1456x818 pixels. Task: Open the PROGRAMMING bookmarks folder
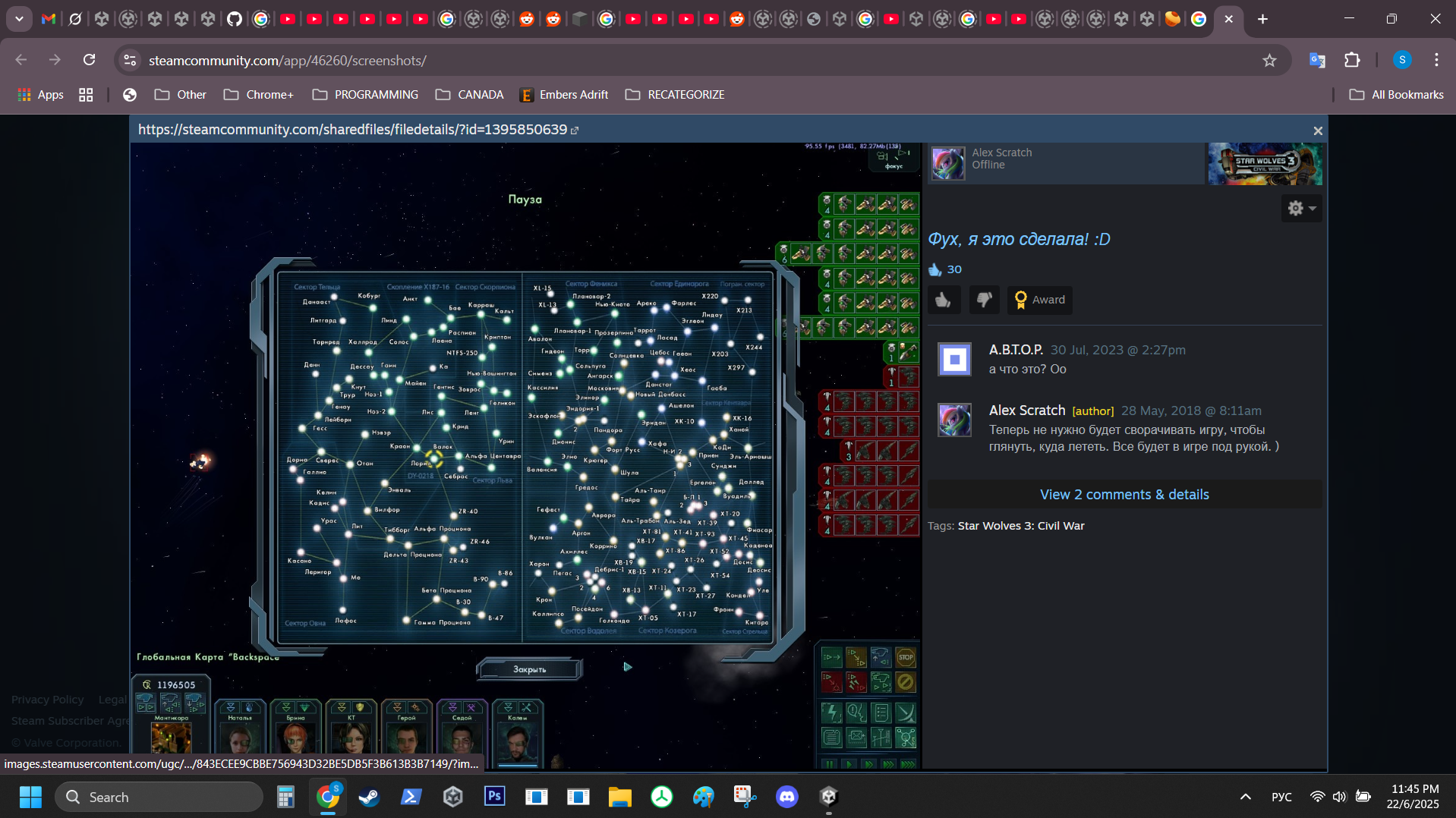click(x=365, y=95)
